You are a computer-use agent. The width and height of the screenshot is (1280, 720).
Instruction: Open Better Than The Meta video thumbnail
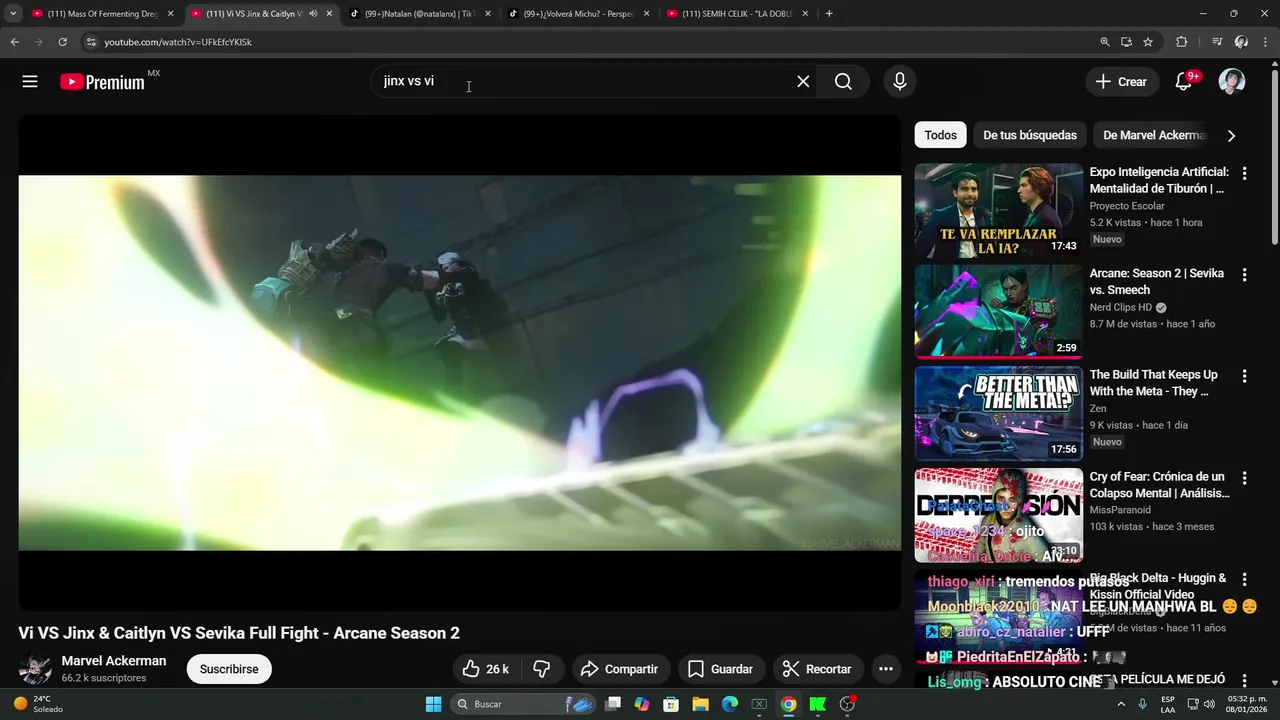pos(998,413)
